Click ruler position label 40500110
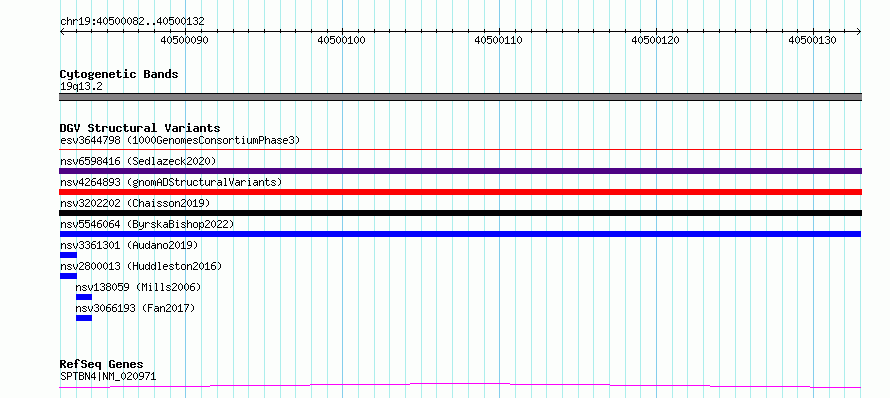 tap(498, 40)
